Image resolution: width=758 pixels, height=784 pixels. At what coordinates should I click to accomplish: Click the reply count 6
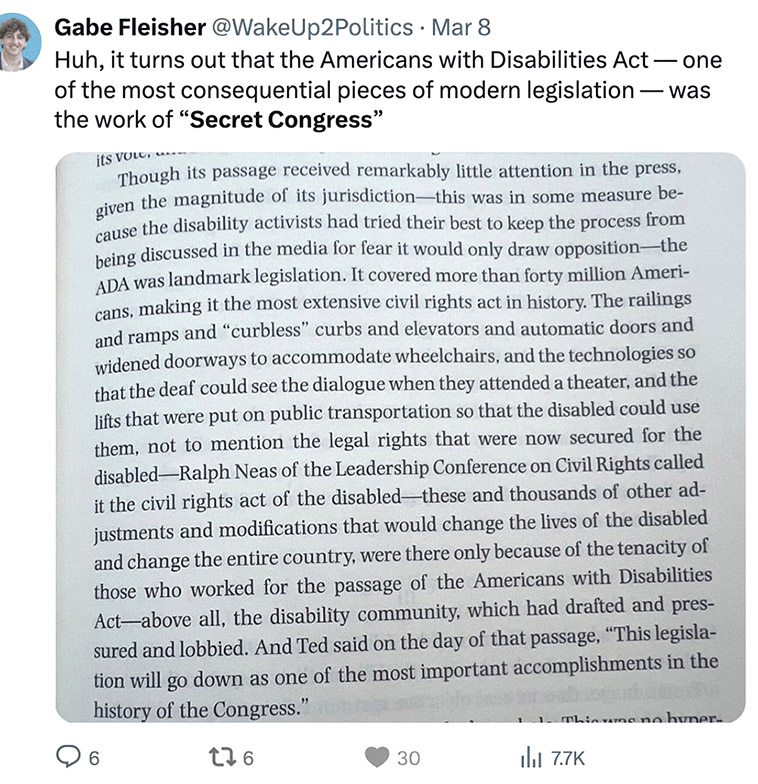click(x=94, y=758)
